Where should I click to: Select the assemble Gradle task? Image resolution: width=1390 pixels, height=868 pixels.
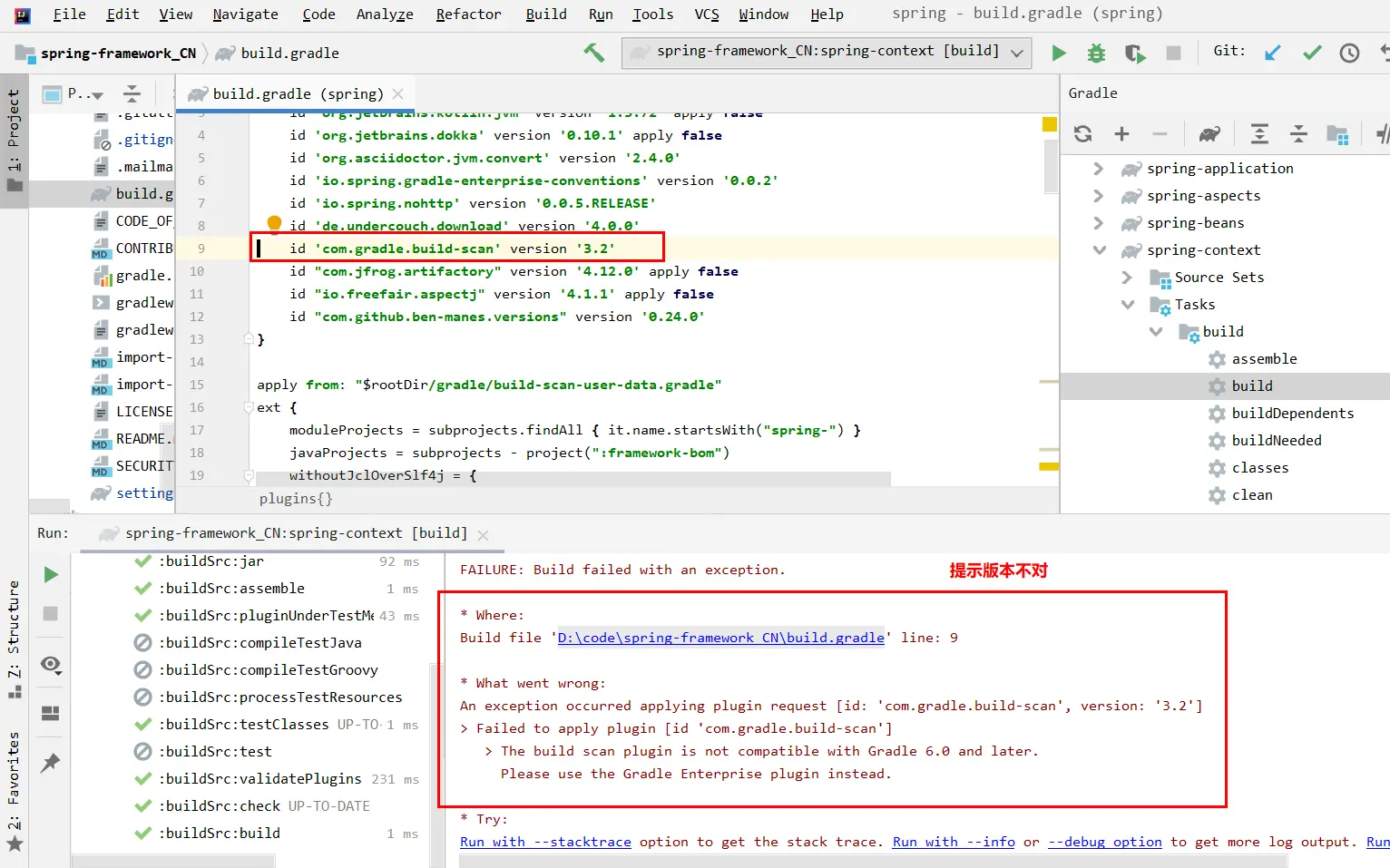1264,359
